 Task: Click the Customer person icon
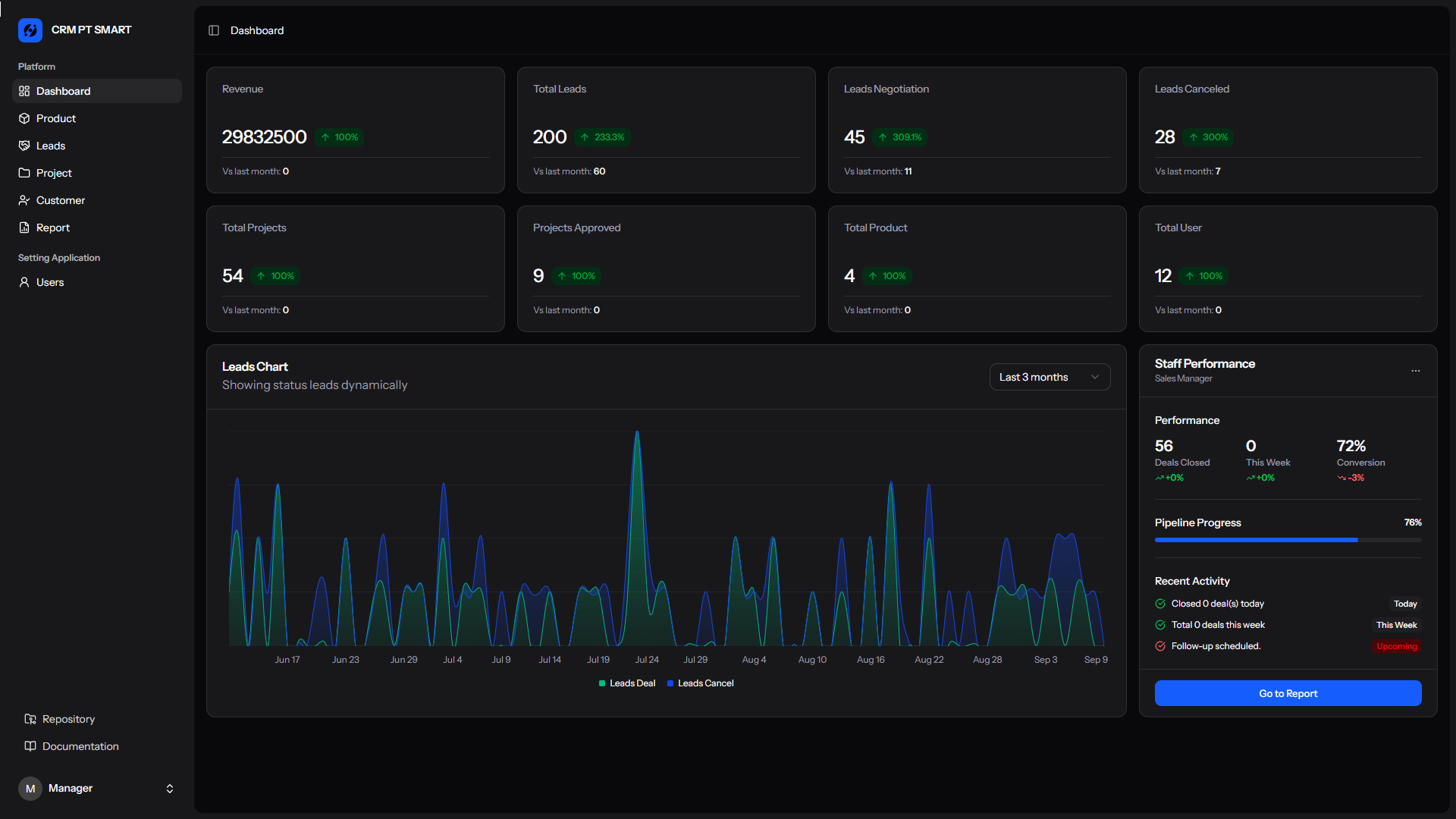[24, 200]
